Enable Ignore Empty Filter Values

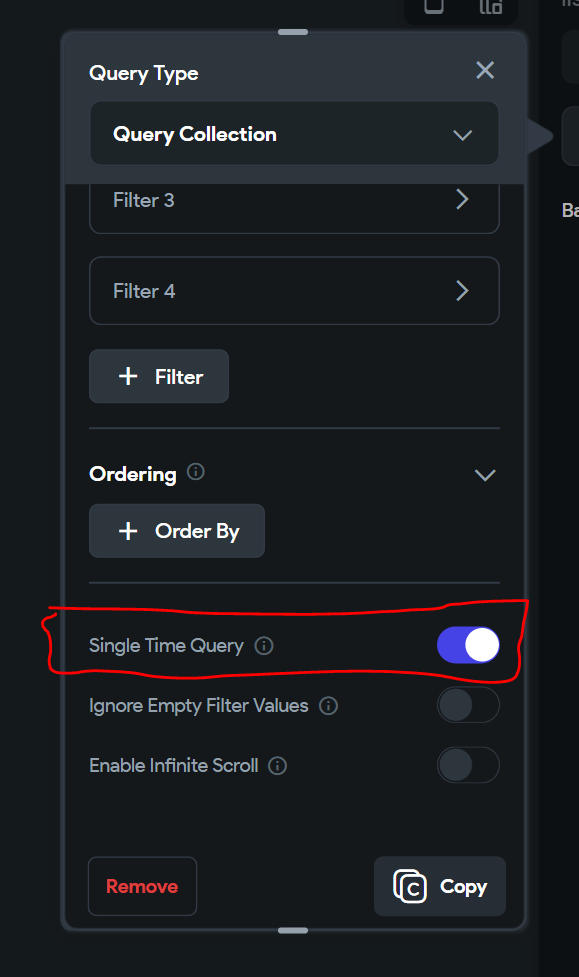[468, 705]
